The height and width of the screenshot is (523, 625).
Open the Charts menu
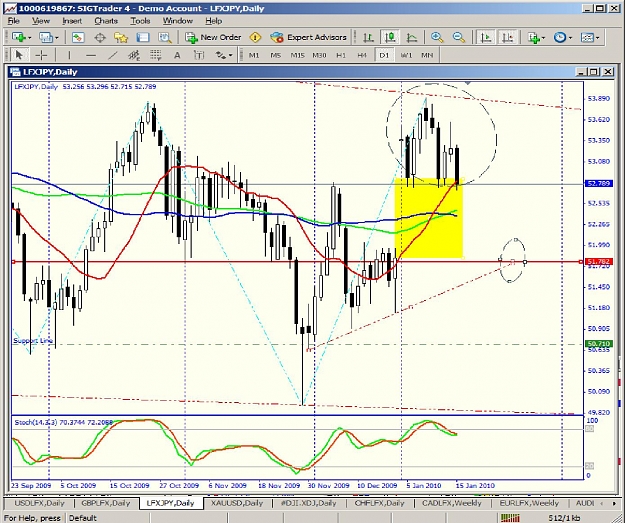click(106, 21)
